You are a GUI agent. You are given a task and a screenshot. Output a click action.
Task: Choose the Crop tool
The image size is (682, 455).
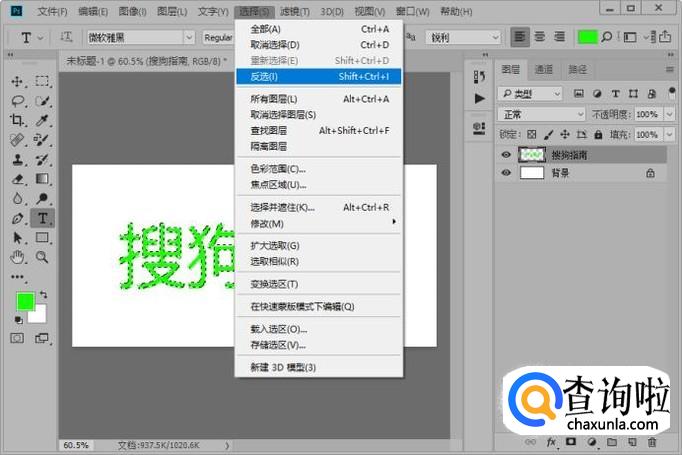click(17, 120)
